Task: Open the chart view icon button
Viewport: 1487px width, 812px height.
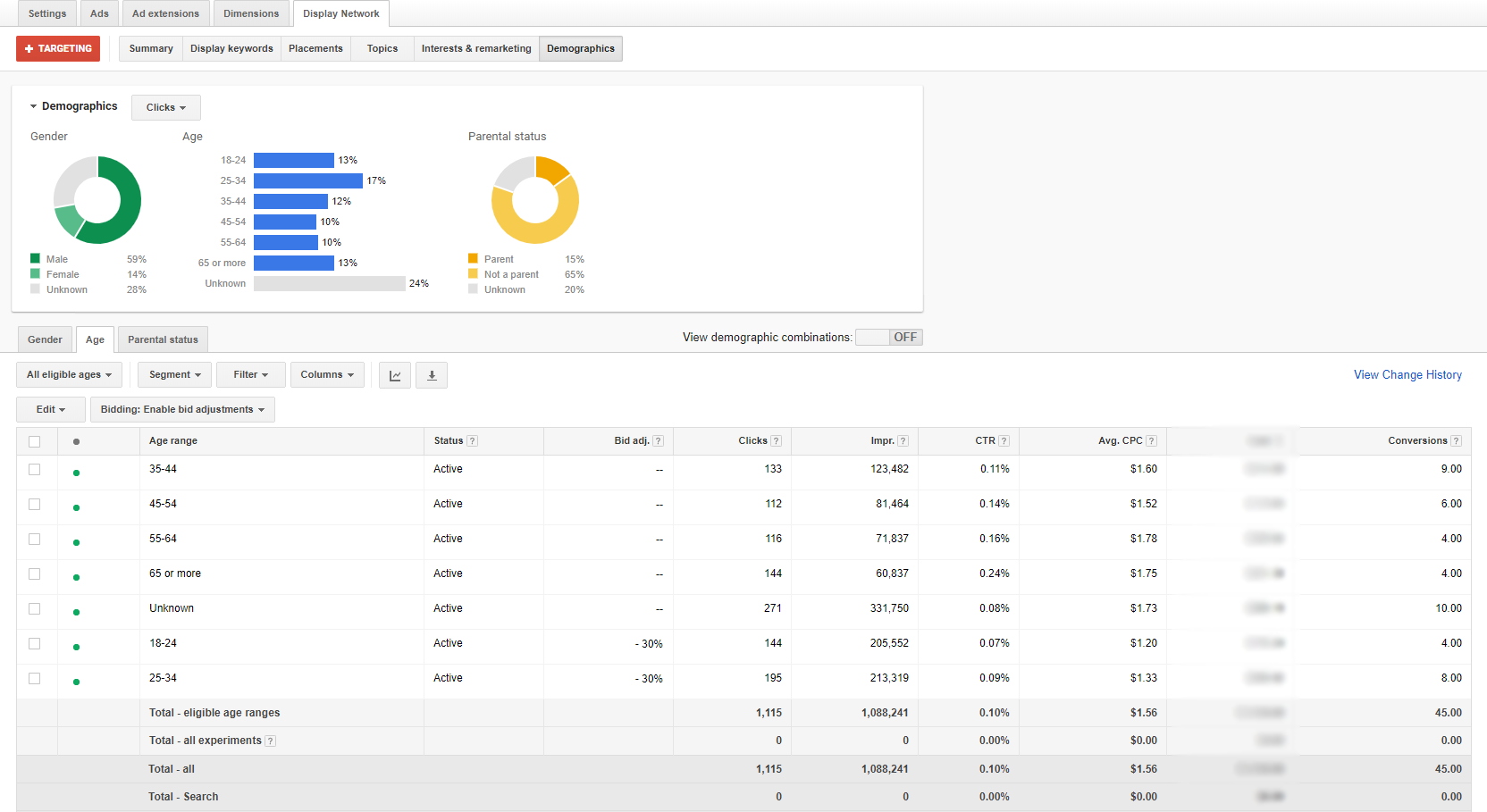Action: (x=395, y=375)
